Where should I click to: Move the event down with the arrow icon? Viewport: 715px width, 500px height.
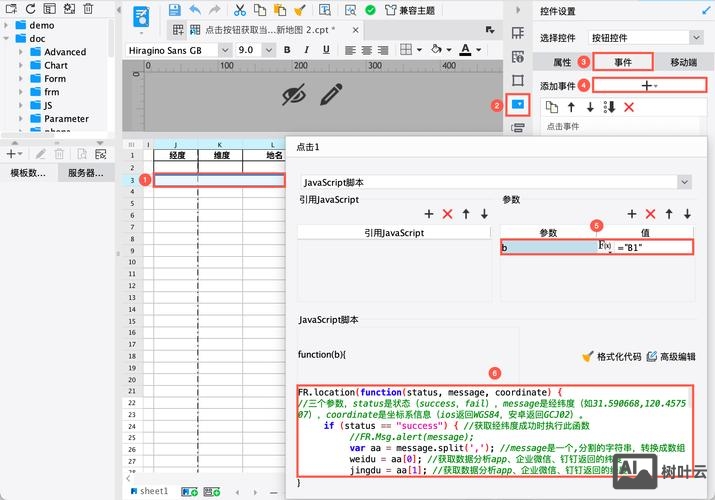pyautogui.click(x=590, y=107)
